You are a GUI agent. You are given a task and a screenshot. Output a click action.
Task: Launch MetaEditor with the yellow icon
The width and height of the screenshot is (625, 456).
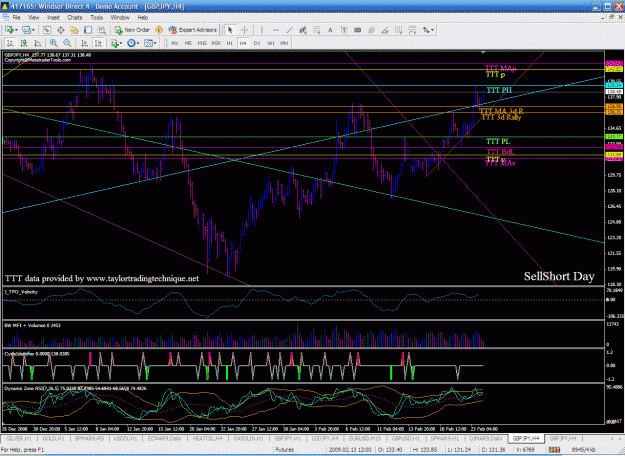(159, 30)
